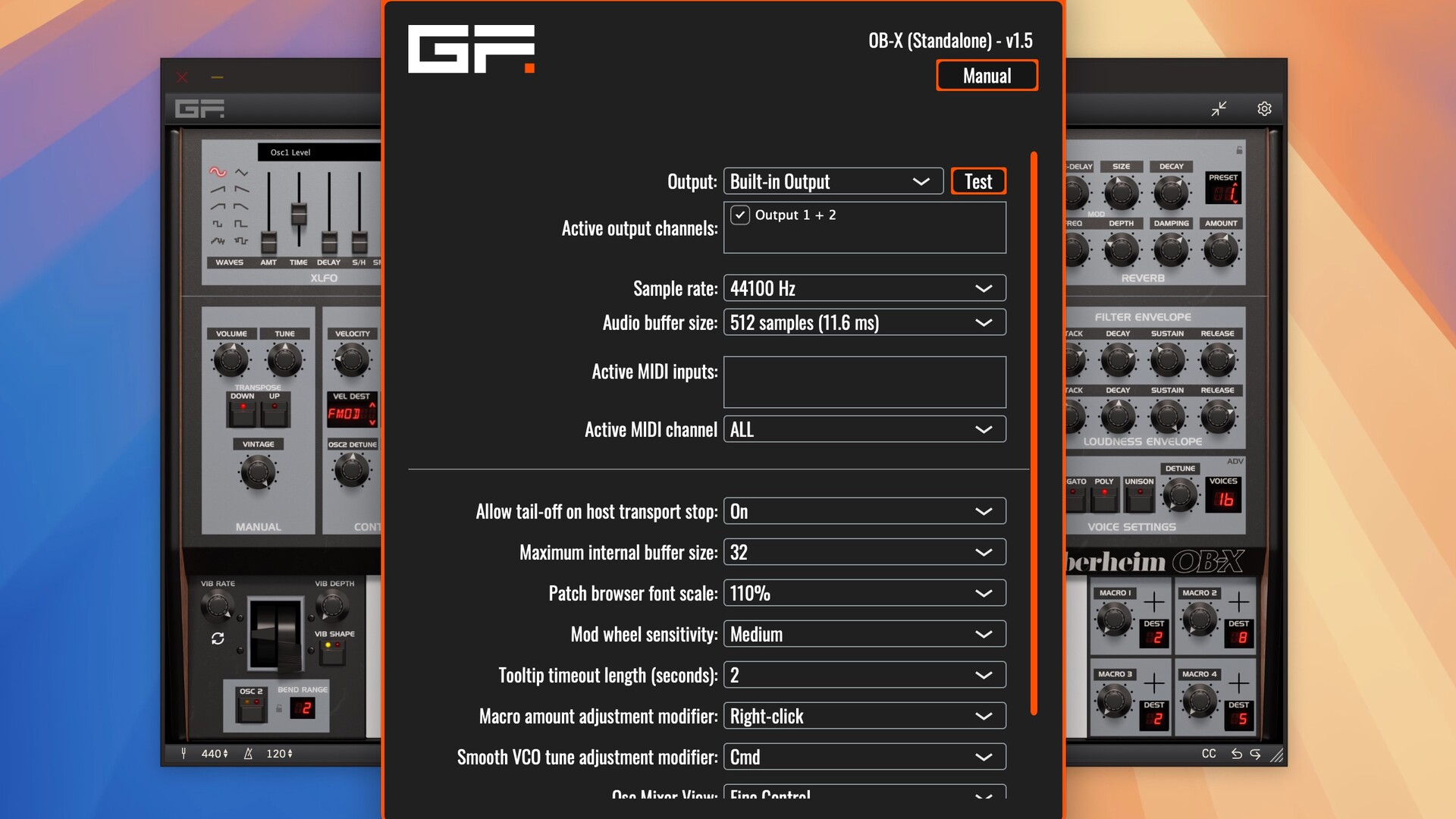Click the 440 tuning stepper
This screenshot has width=1456, height=819.
[x=215, y=754]
